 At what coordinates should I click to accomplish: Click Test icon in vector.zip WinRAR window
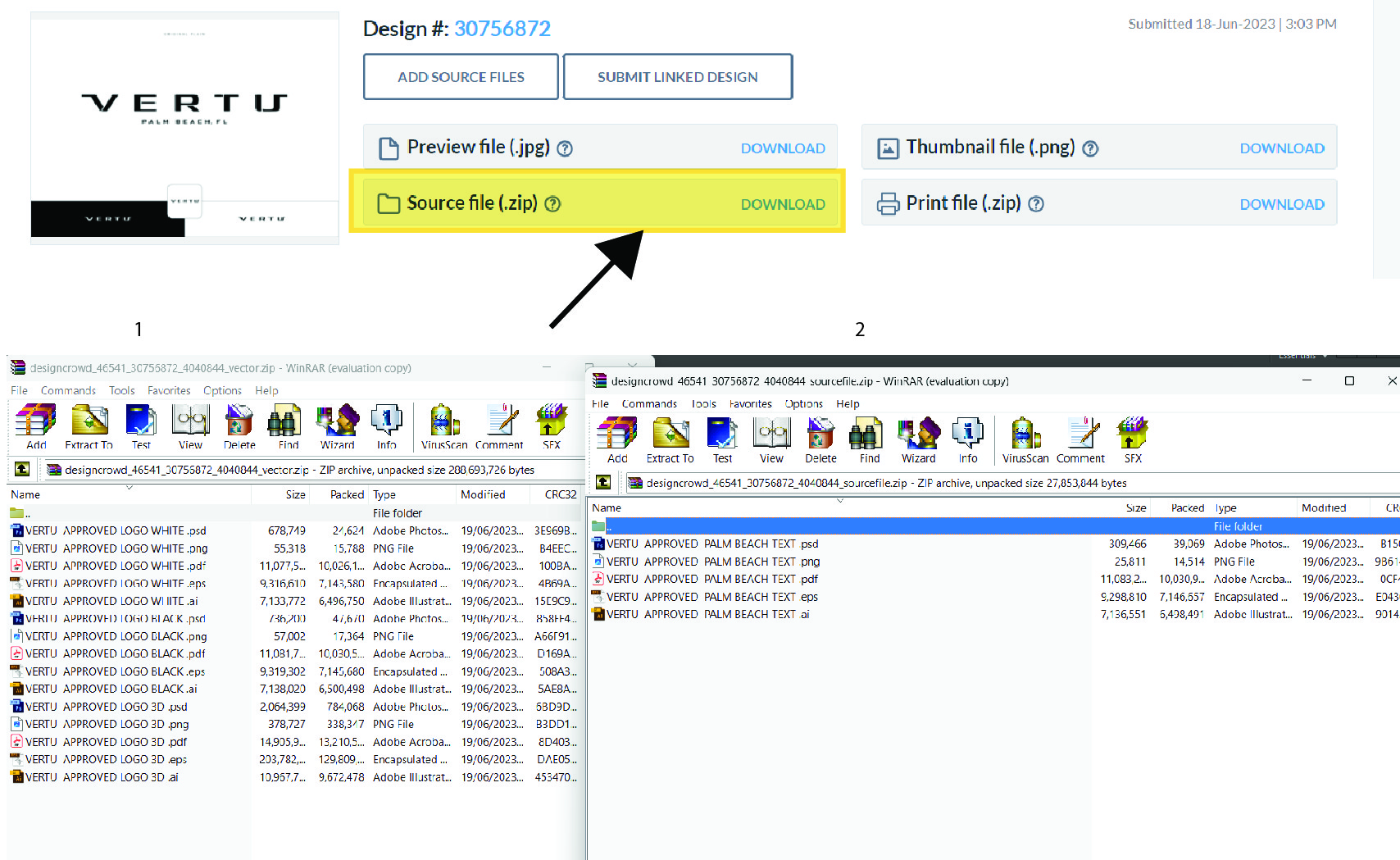click(141, 426)
